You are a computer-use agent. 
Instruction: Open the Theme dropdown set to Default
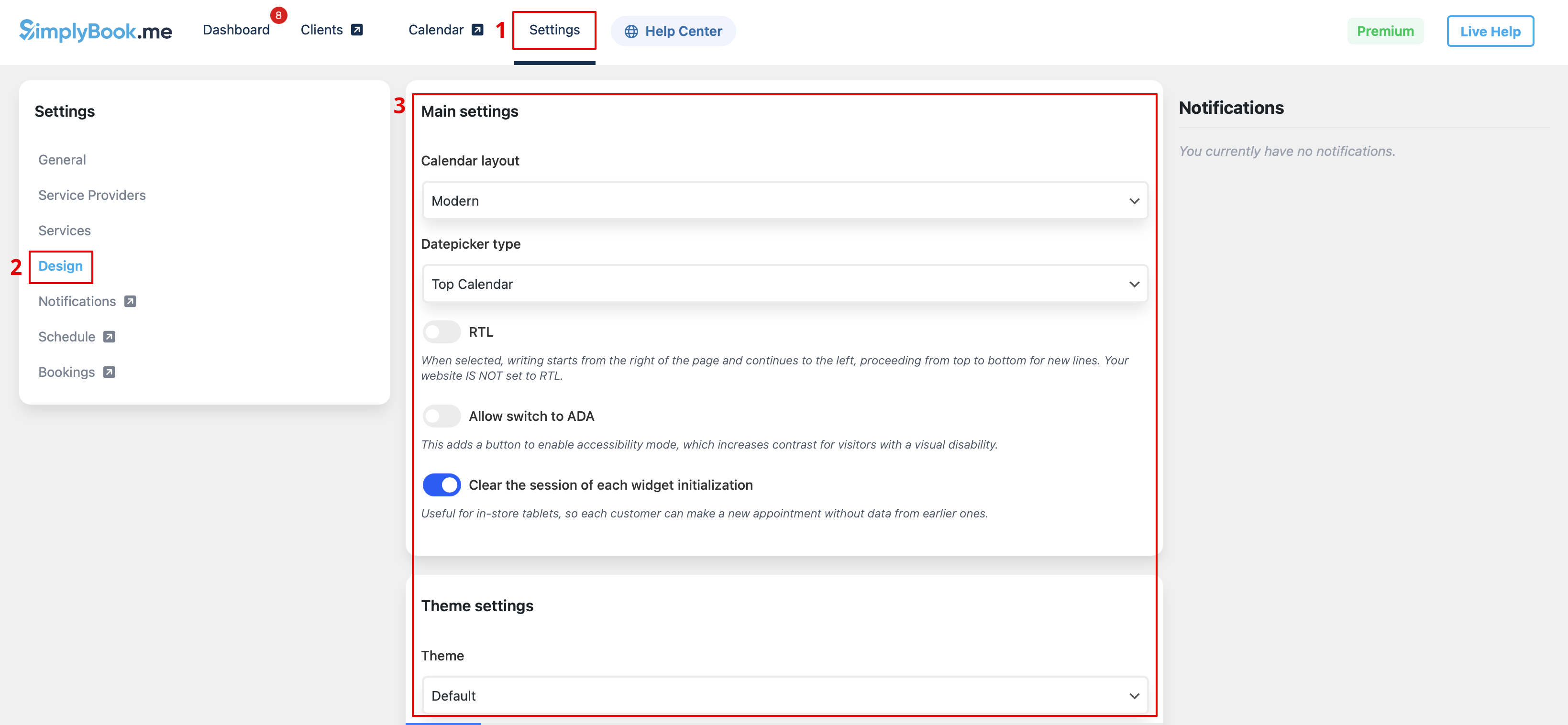(x=784, y=696)
